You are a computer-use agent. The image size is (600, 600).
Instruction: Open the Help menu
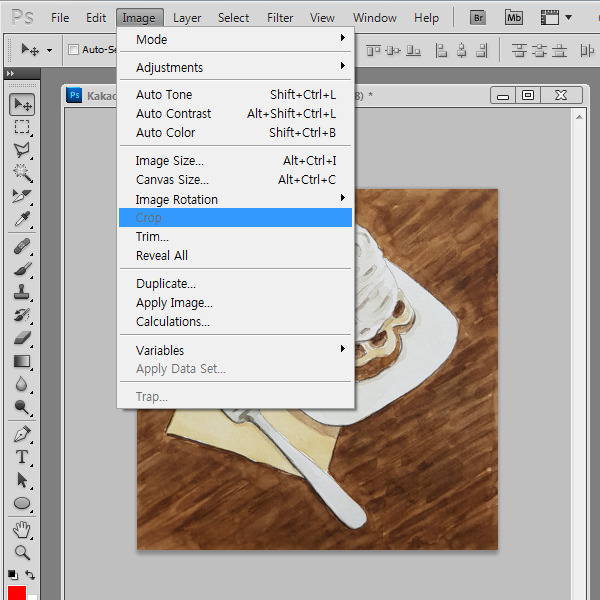tap(426, 18)
